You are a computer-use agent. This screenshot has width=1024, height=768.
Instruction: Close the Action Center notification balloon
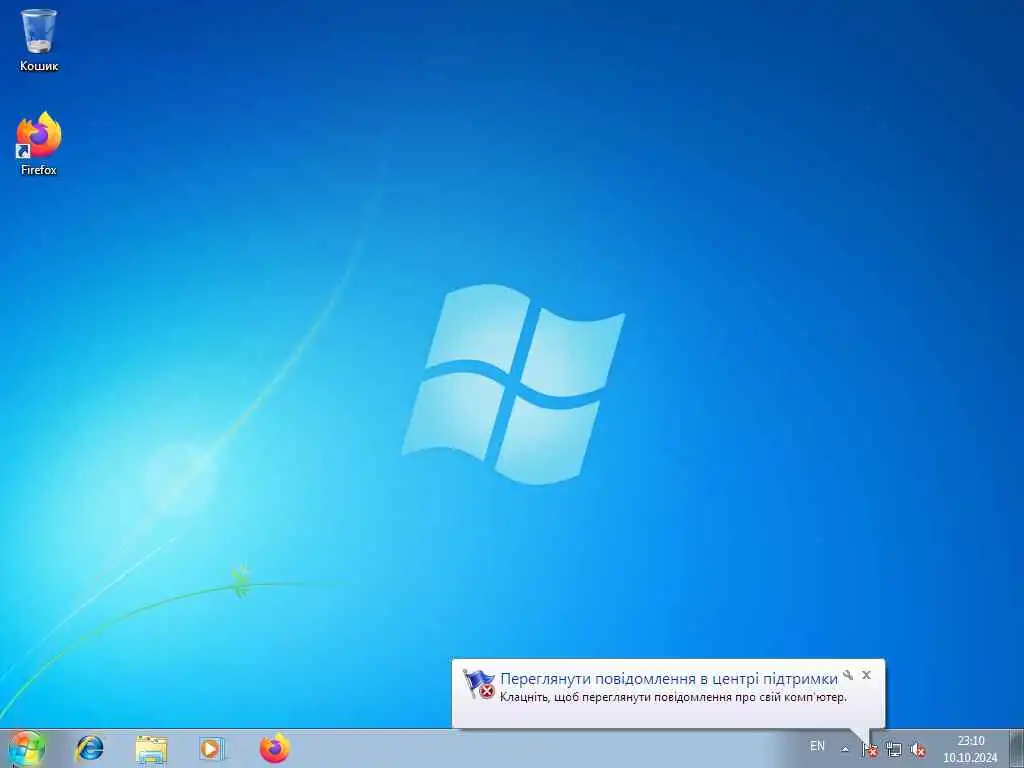867,675
